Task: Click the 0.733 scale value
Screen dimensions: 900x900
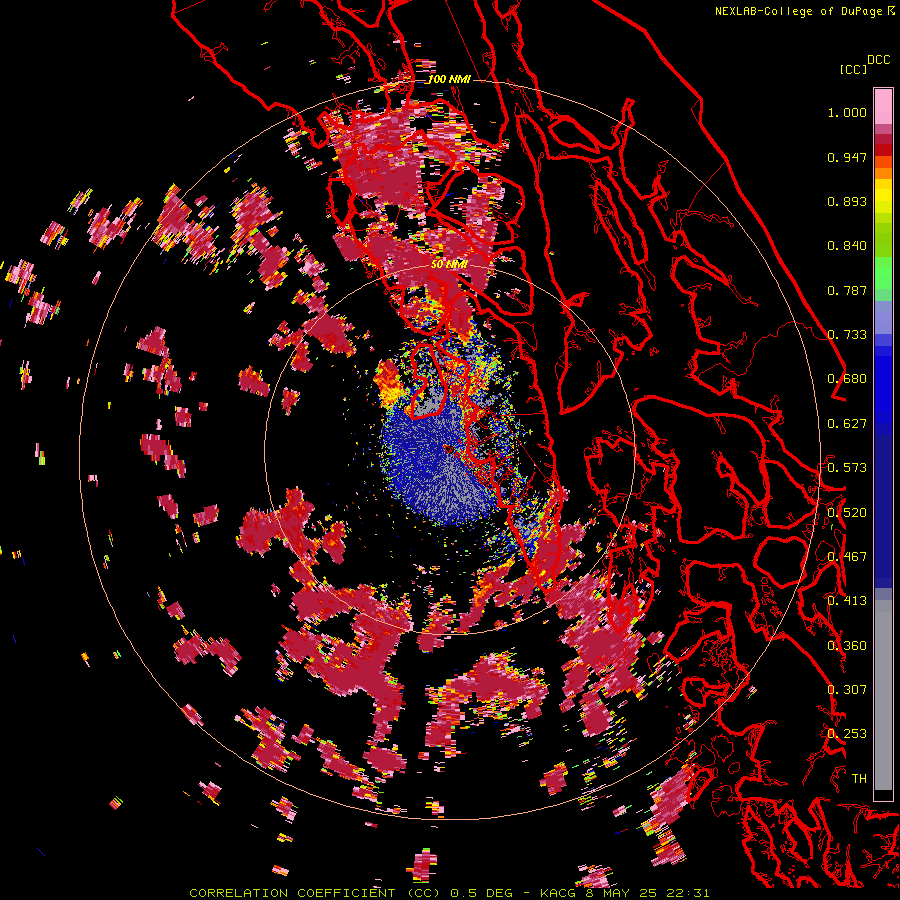Action: pos(847,335)
